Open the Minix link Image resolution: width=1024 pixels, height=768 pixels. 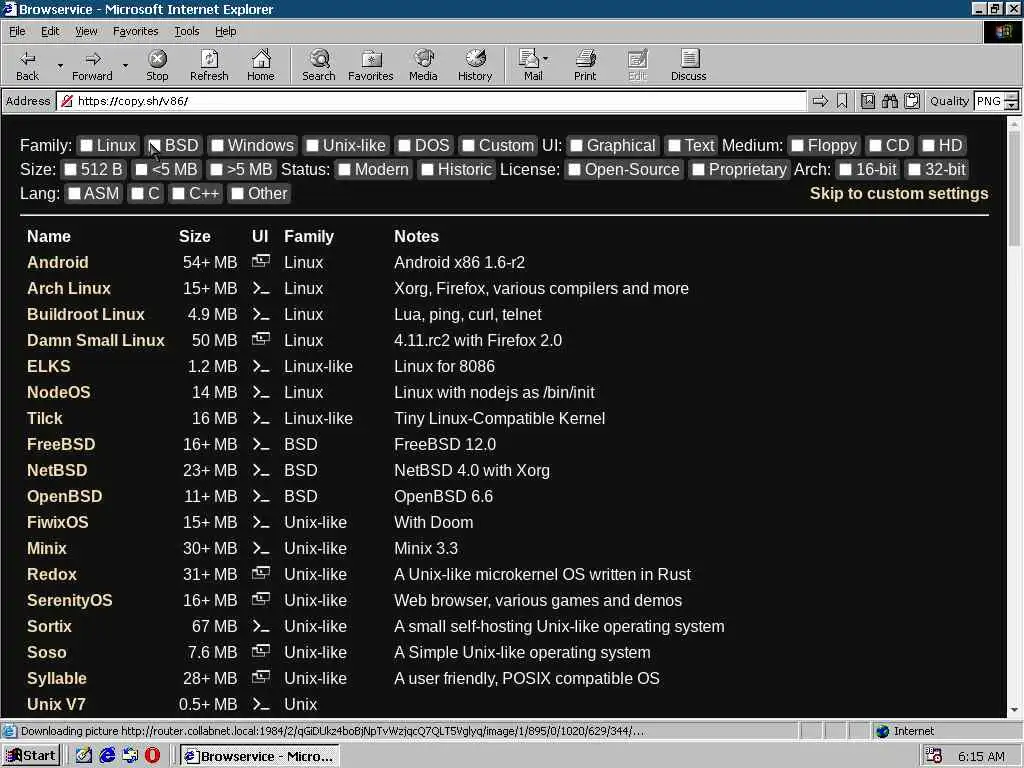pos(46,548)
